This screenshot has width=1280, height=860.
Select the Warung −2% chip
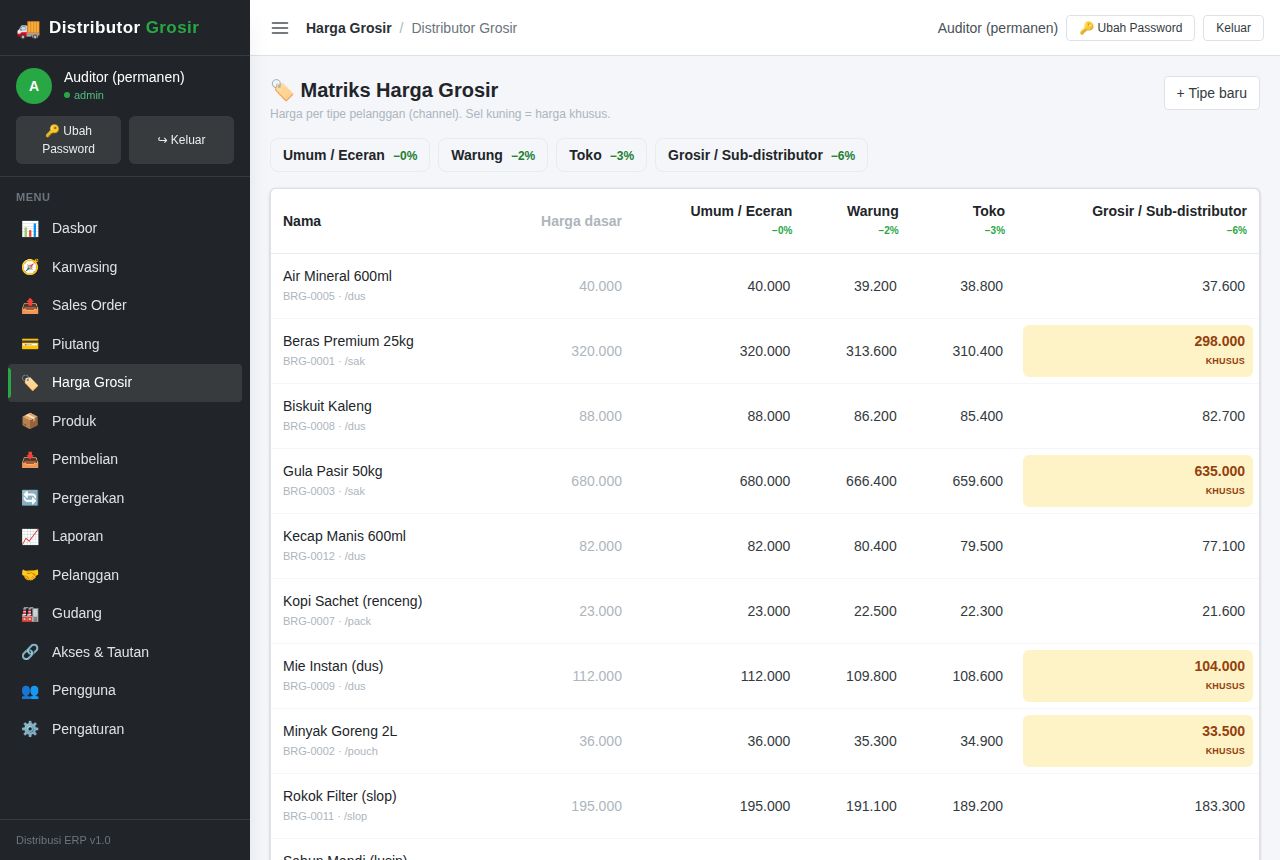point(493,155)
